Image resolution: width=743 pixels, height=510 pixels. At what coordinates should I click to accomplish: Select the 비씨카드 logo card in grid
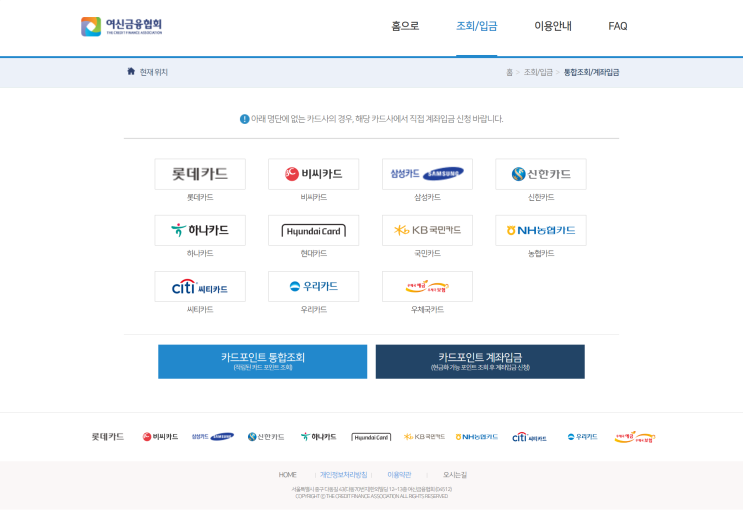tap(314, 174)
